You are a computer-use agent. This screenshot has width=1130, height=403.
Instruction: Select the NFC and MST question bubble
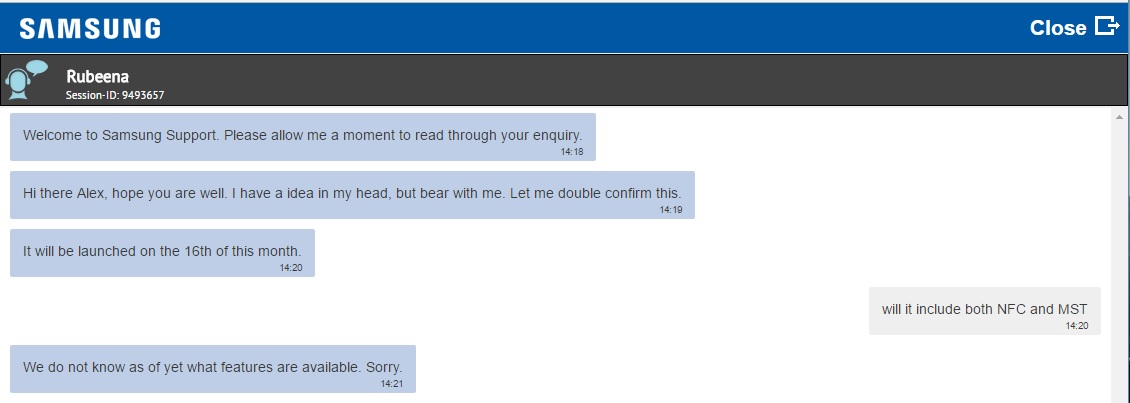[x=984, y=309]
